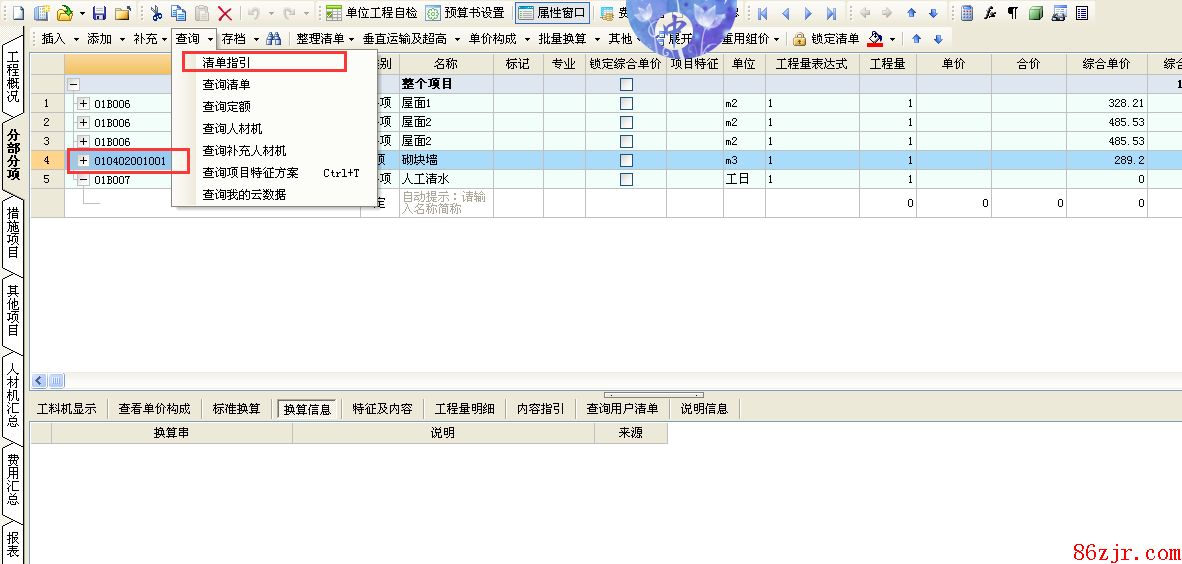Screen dimensions: 1182x564
Task: Open the 插入 dropdown menu
Action: (59, 39)
